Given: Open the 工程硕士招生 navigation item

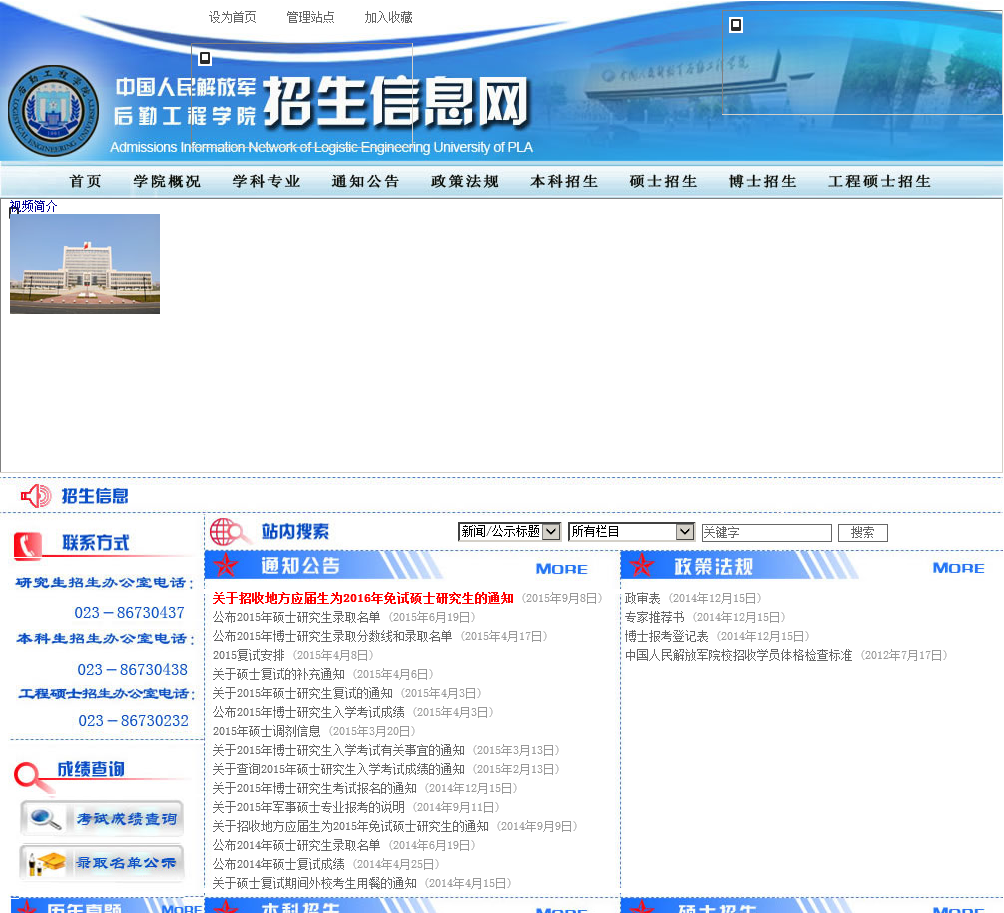Looking at the screenshot, I should (879, 181).
